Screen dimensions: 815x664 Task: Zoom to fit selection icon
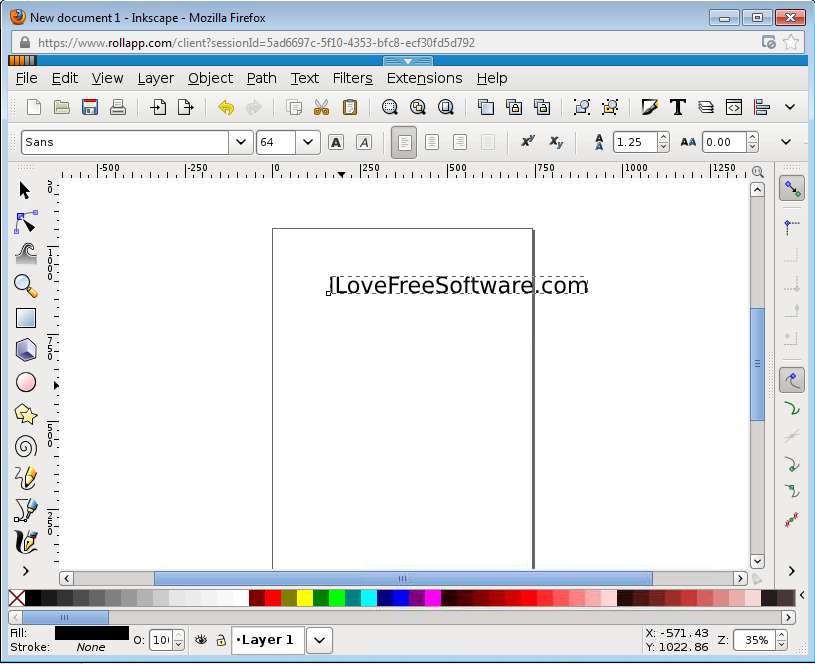click(x=390, y=108)
